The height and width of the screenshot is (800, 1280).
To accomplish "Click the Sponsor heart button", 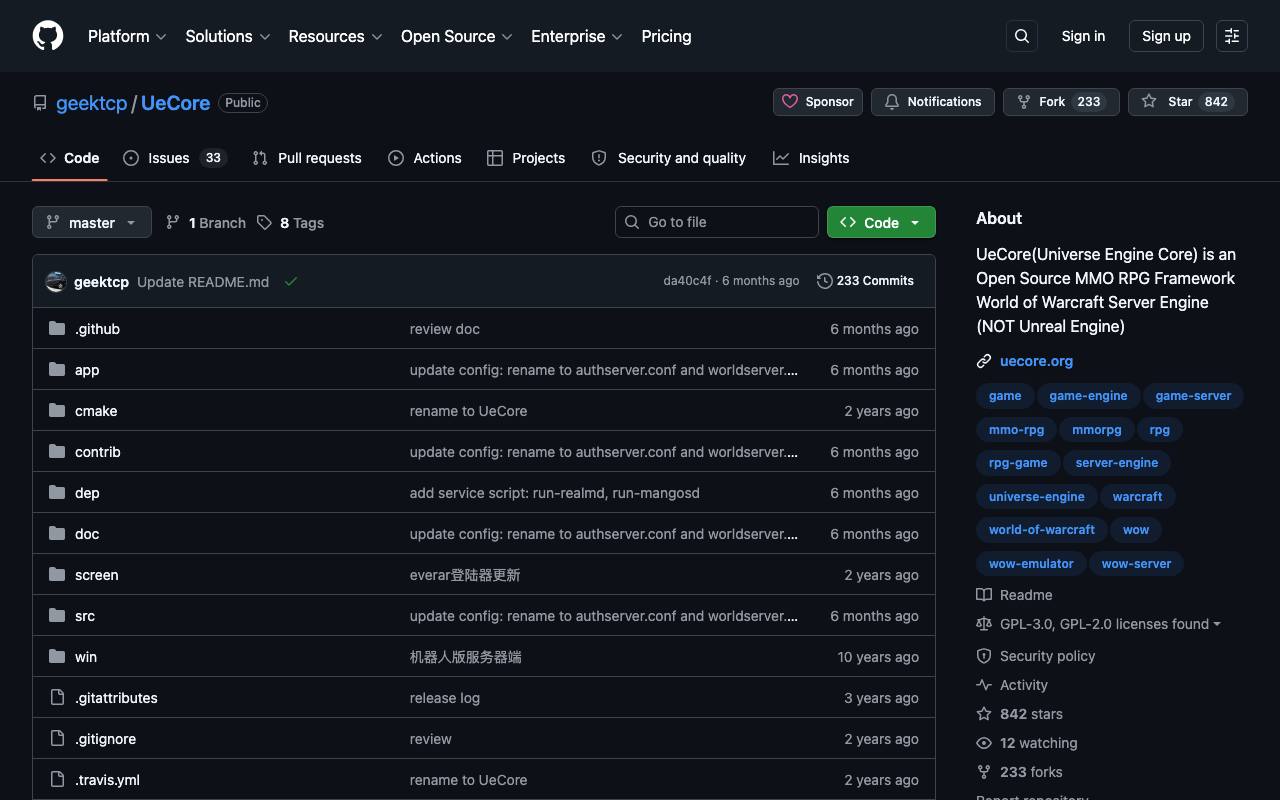I will click(x=818, y=102).
